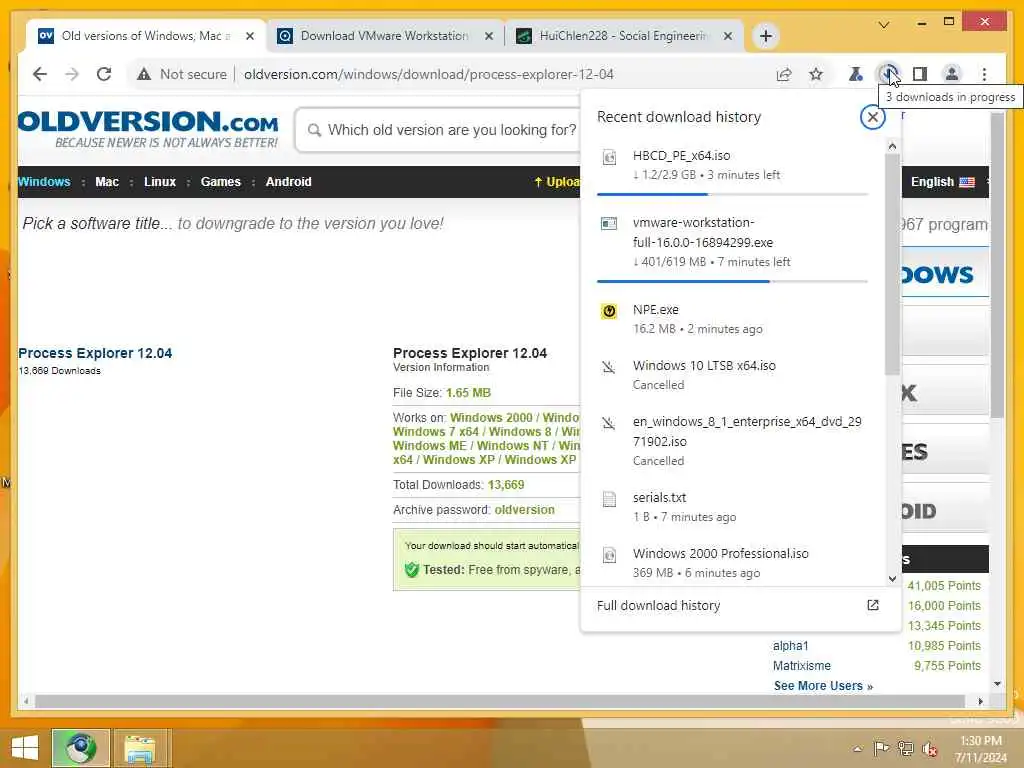Click the alpha1 user link
The image size is (1024, 768).
790,645
